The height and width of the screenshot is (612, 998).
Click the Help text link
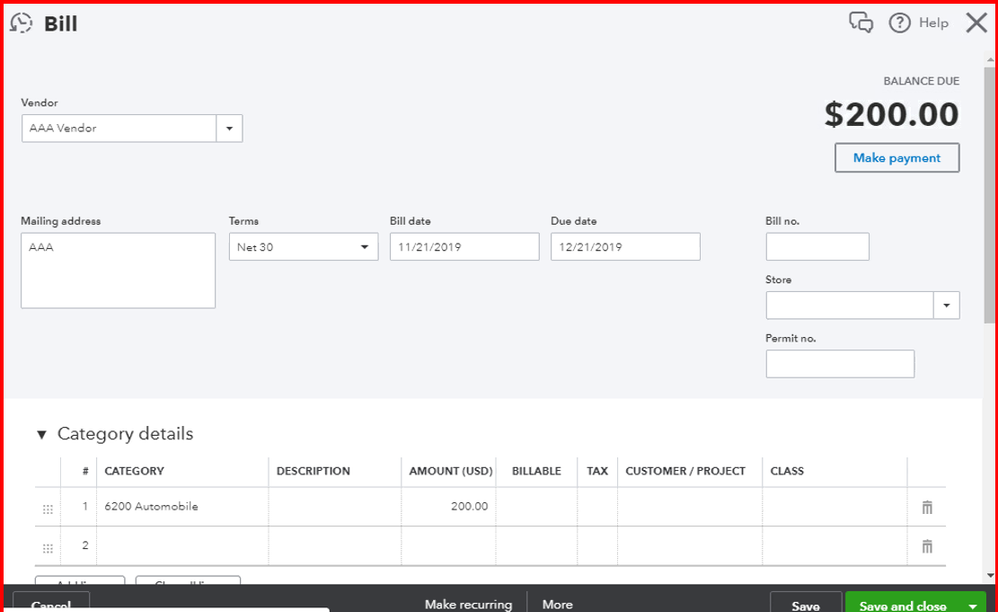(x=933, y=23)
